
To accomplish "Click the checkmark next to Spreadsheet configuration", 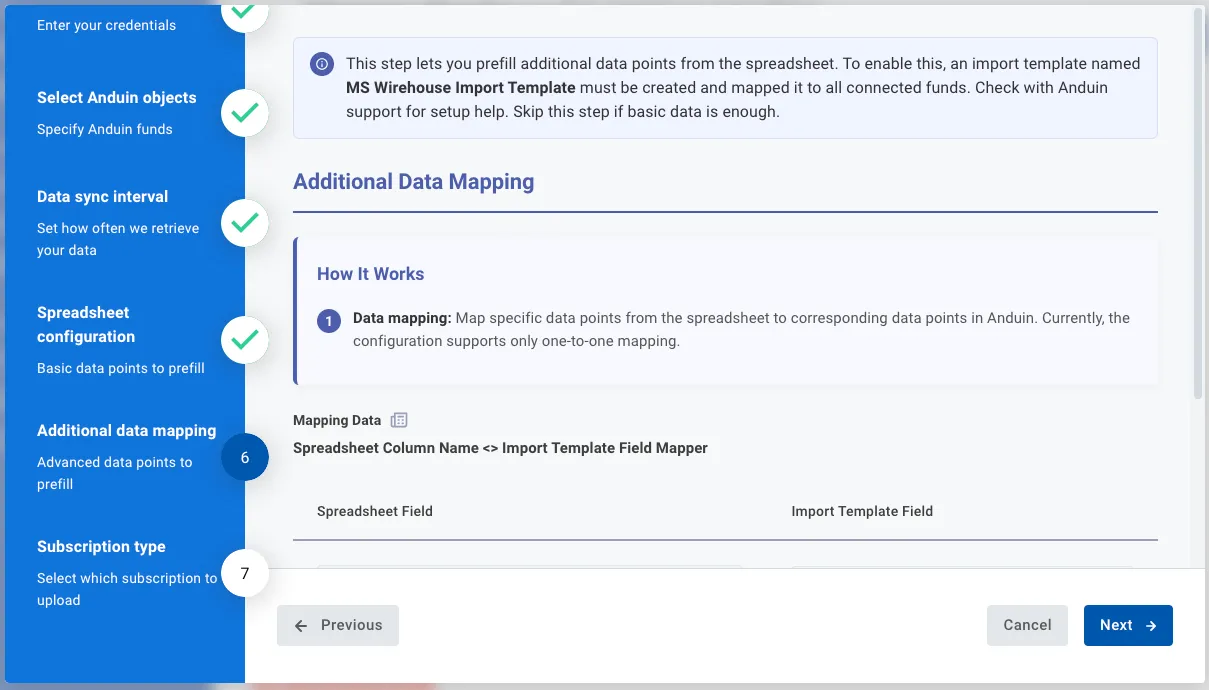I will (244, 340).
